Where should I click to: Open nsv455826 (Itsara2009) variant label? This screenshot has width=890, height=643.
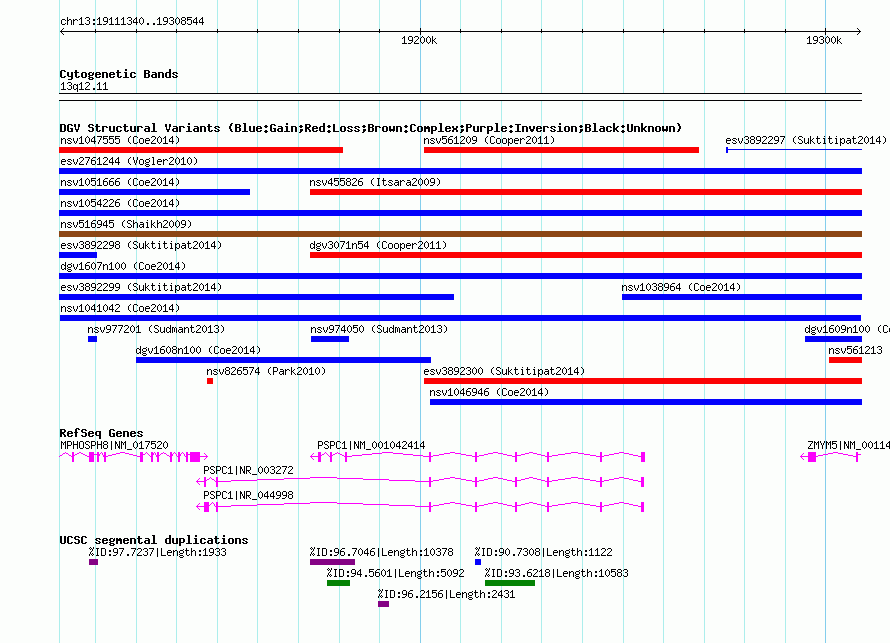(375, 182)
